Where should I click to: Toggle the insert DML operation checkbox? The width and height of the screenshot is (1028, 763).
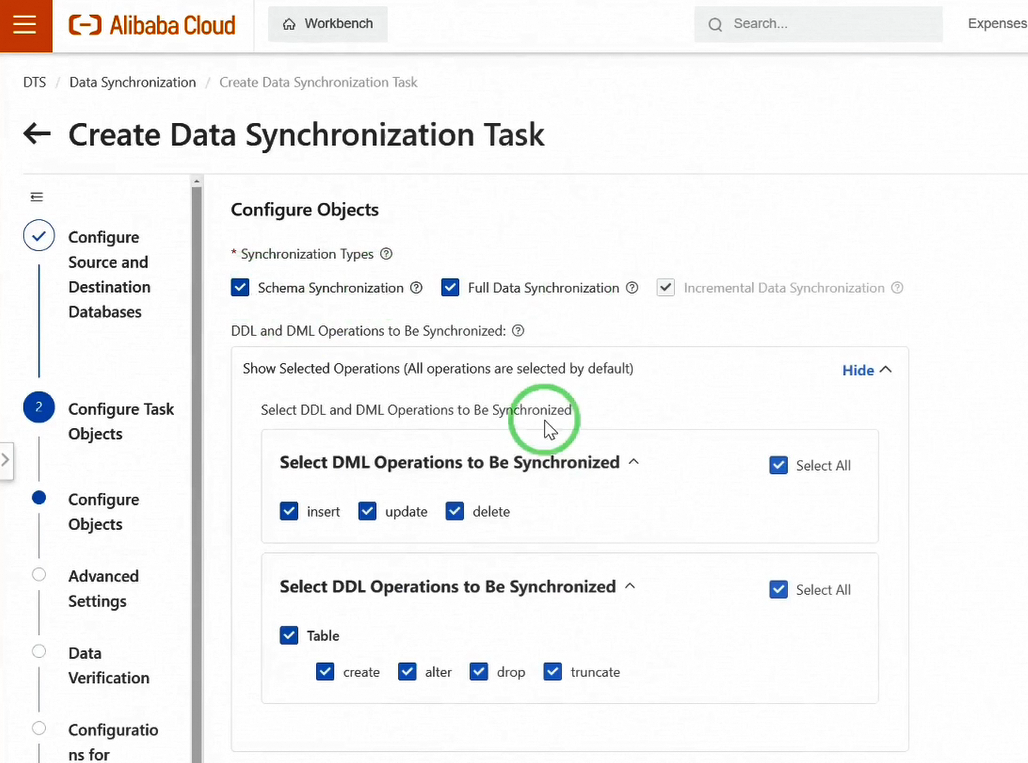(x=289, y=511)
